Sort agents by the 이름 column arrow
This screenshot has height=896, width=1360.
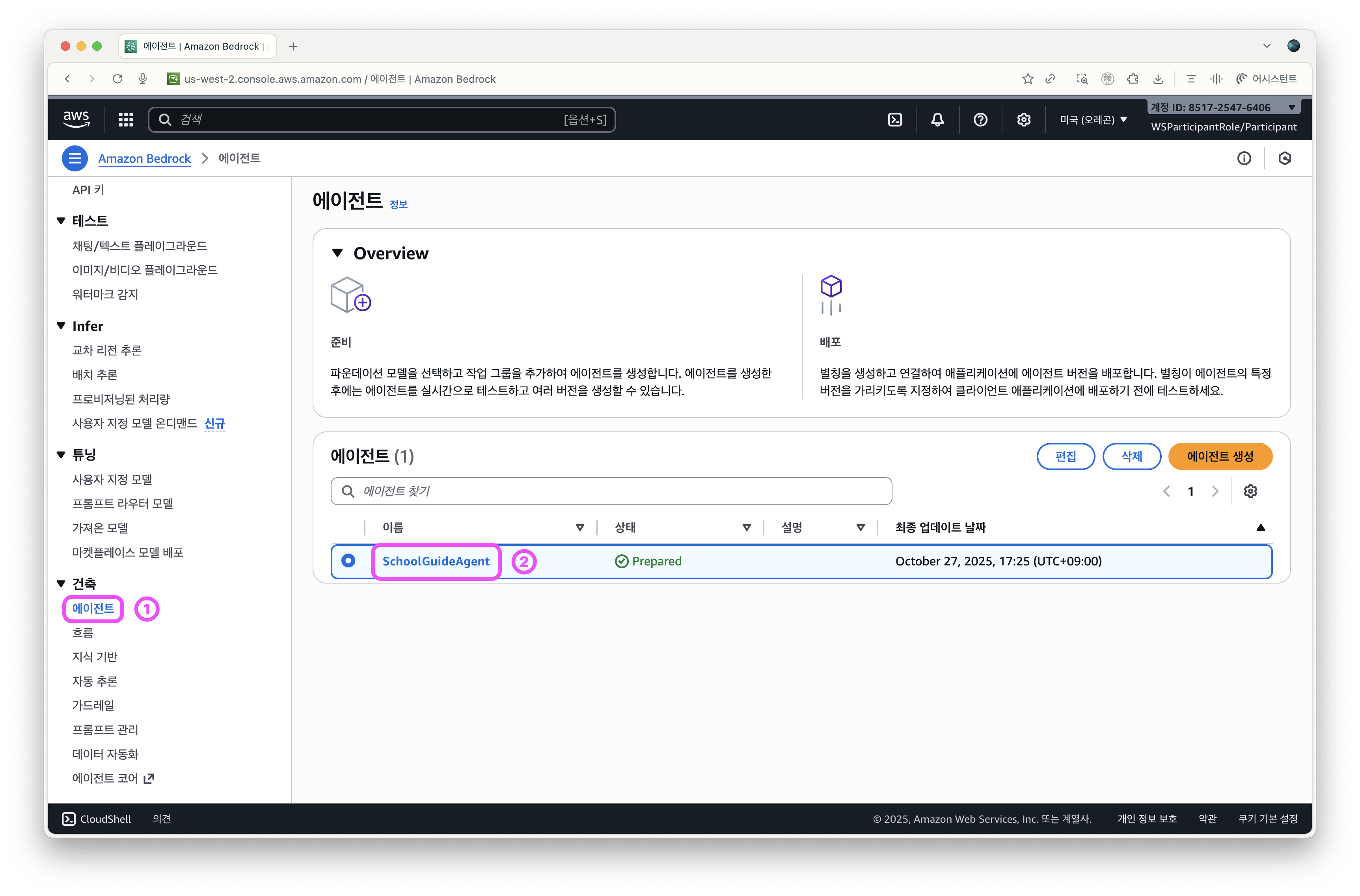point(579,528)
